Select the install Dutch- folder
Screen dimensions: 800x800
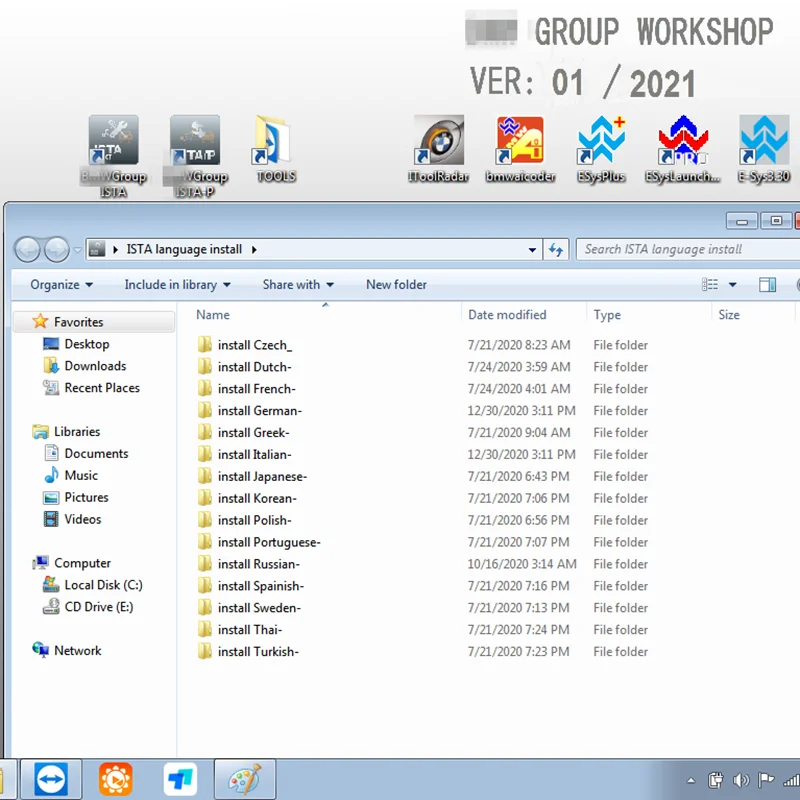(x=254, y=367)
